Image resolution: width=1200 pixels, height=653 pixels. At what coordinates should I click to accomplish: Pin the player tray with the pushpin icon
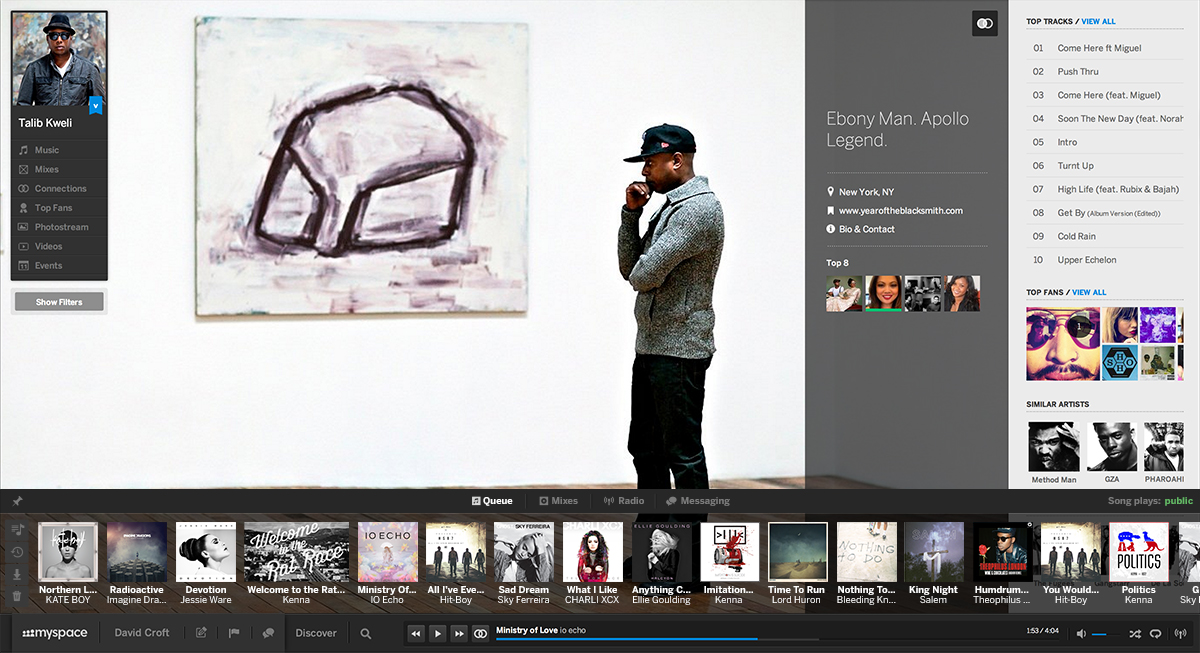click(x=17, y=501)
